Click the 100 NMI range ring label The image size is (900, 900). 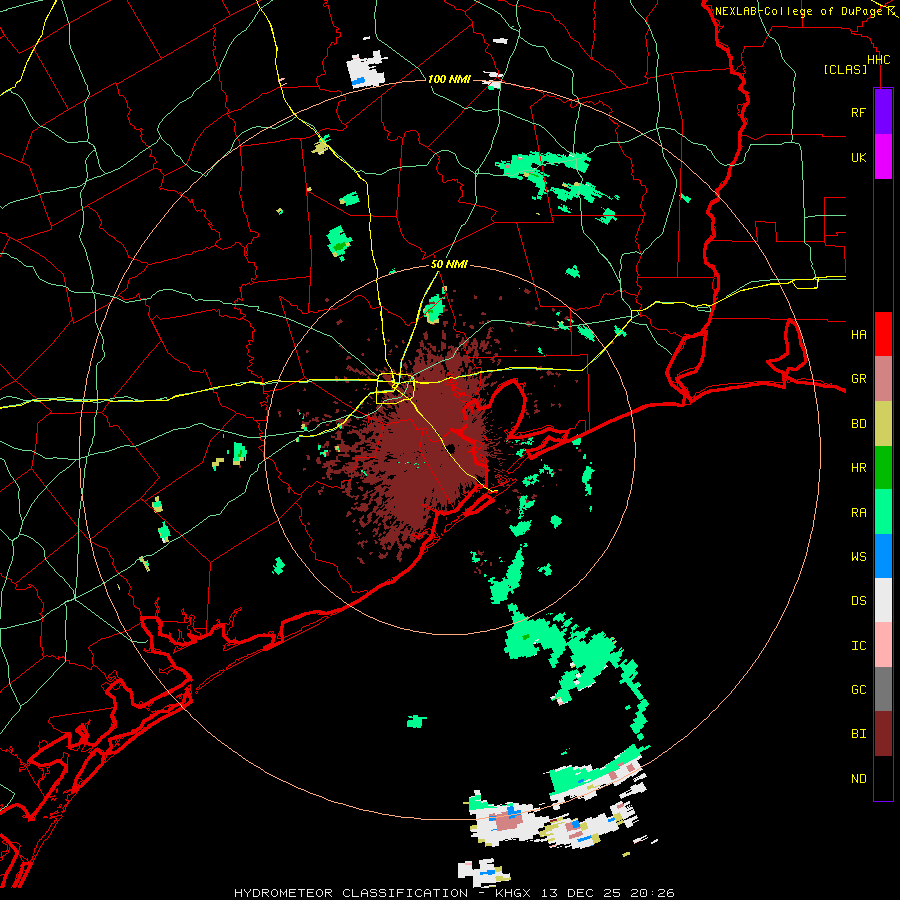449,79
